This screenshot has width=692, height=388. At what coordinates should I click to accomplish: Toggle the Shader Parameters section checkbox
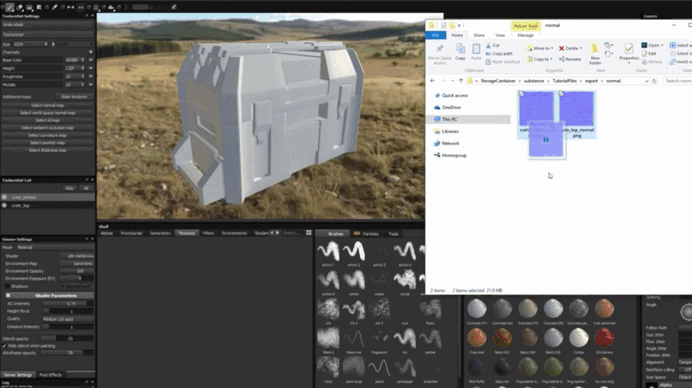pos(8,295)
